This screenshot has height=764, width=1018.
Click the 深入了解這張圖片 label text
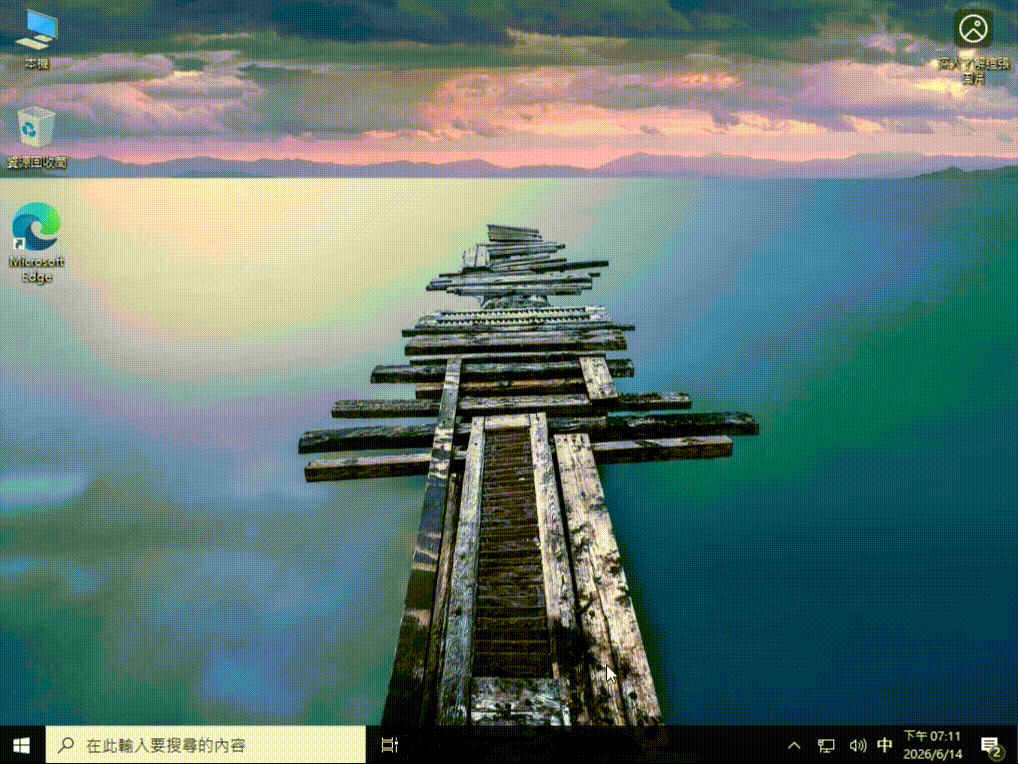click(x=973, y=71)
